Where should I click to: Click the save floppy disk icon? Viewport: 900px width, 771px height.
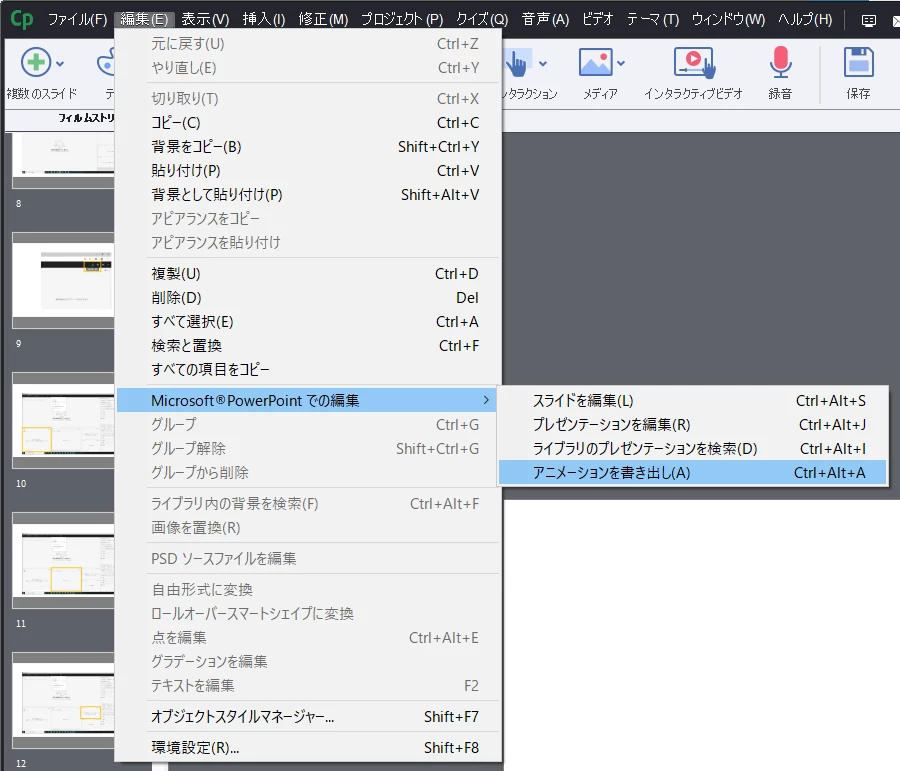[x=859, y=62]
